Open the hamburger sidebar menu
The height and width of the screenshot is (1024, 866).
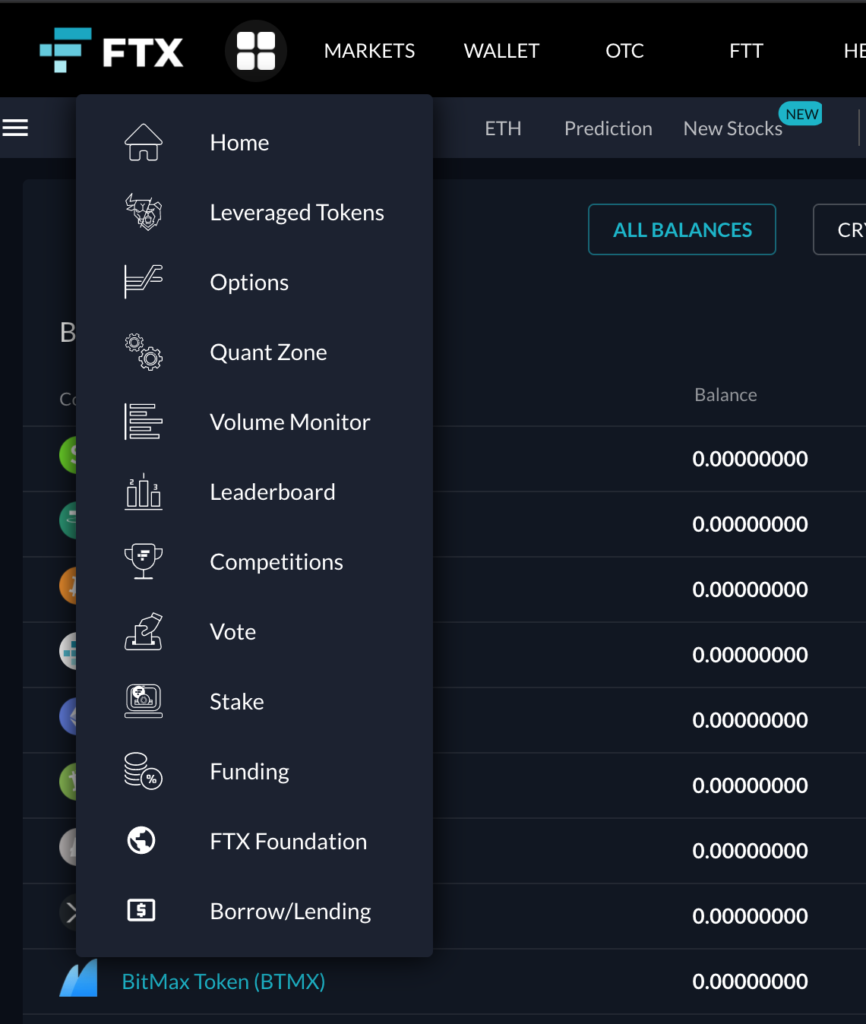15,127
